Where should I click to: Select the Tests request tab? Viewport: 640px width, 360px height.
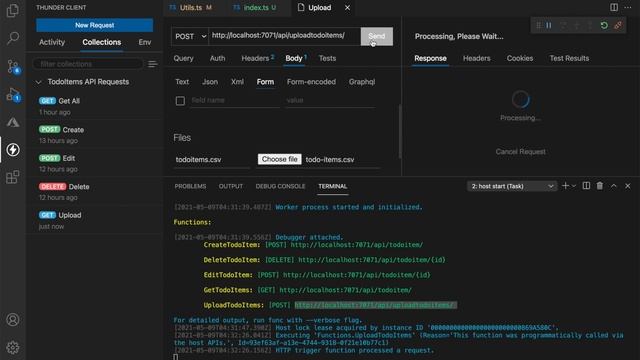pos(327,58)
